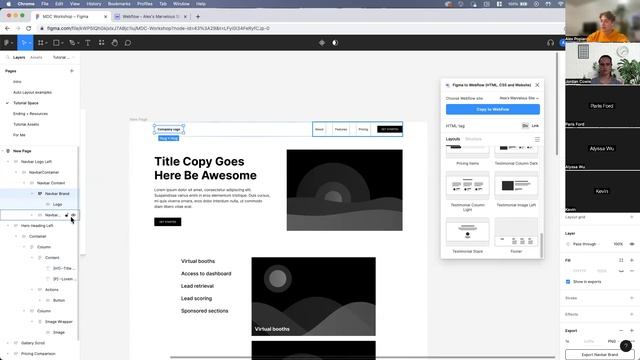The width and height of the screenshot is (640, 360).
Task: Open the Webflow site selection dropdown
Action: tap(519, 98)
